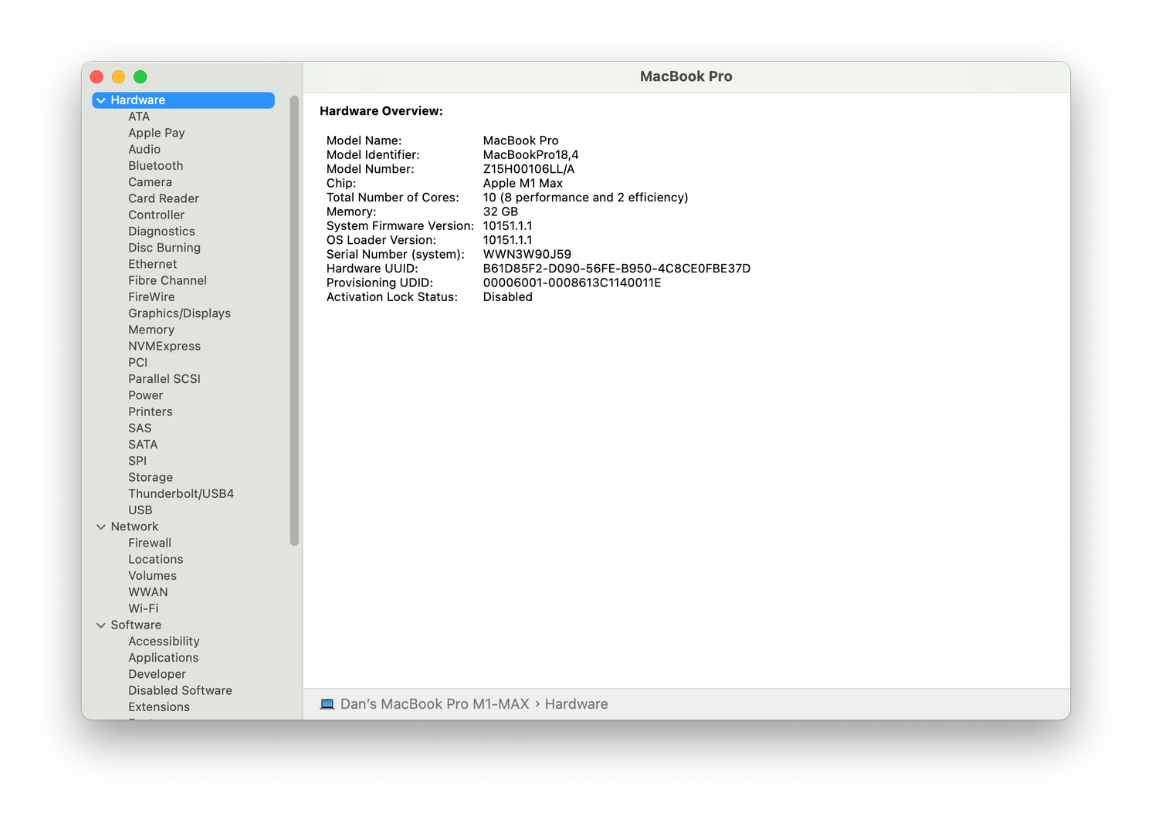Select Storage in the sidebar
Screen dimensions: 1151x820
coord(150,478)
